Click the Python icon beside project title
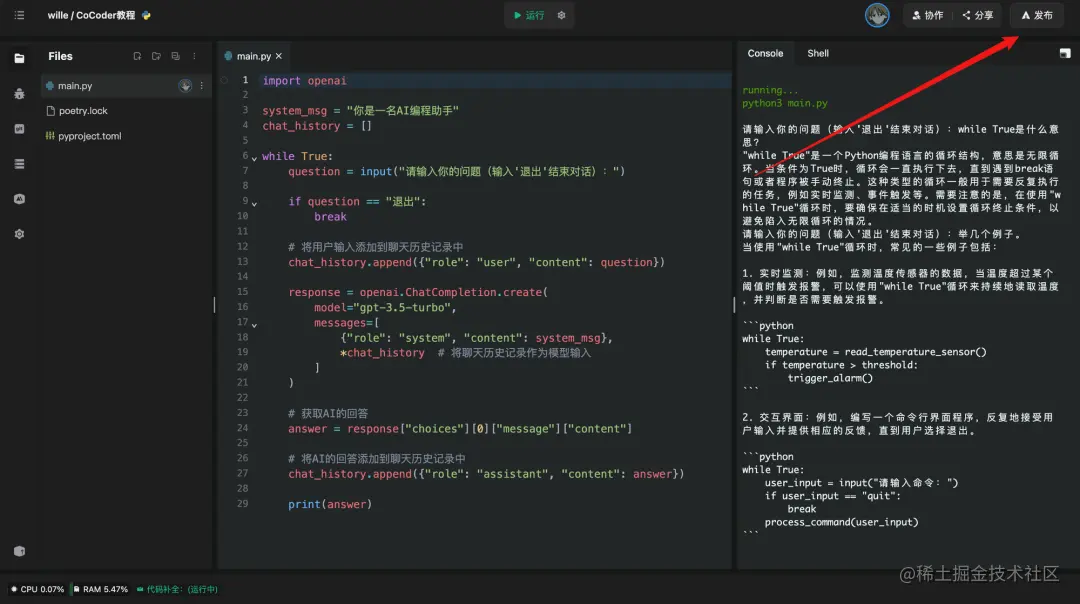The image size is (1080, 604). (x=146, y=15)
